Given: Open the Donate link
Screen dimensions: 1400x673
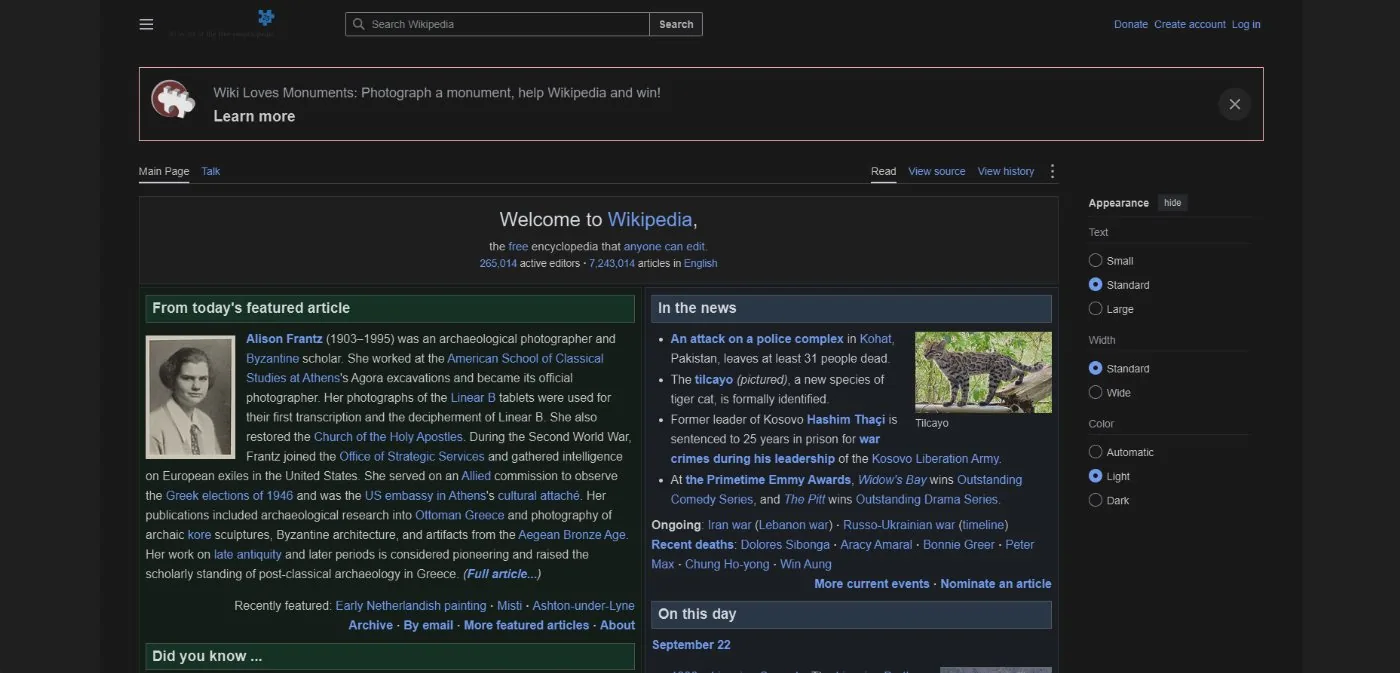Looking at the screenshot, I should point(1131,24).
